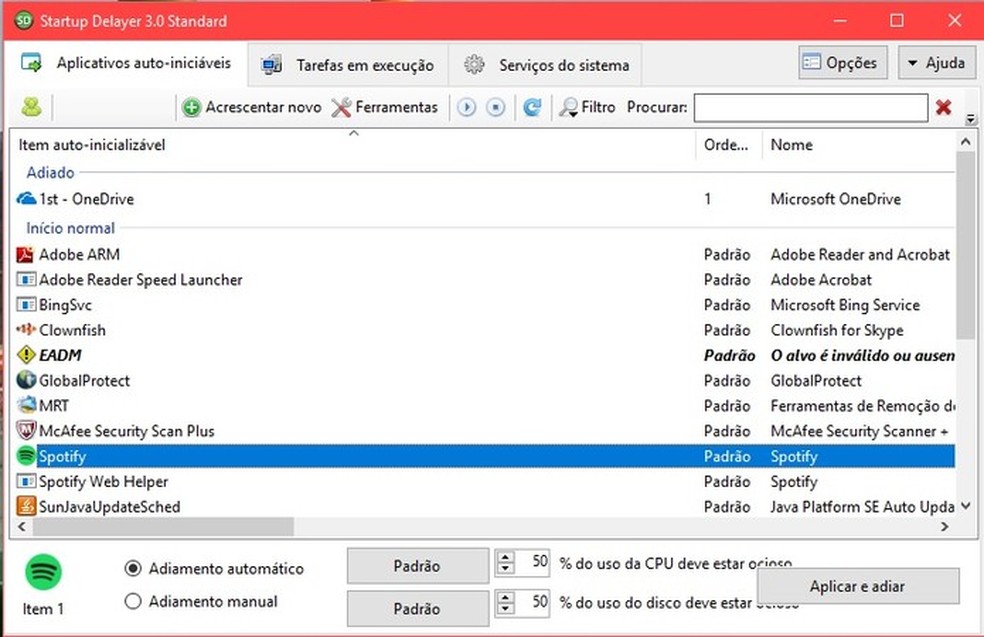Toggle the warning icon on the EADM entry

click(24, 355)
